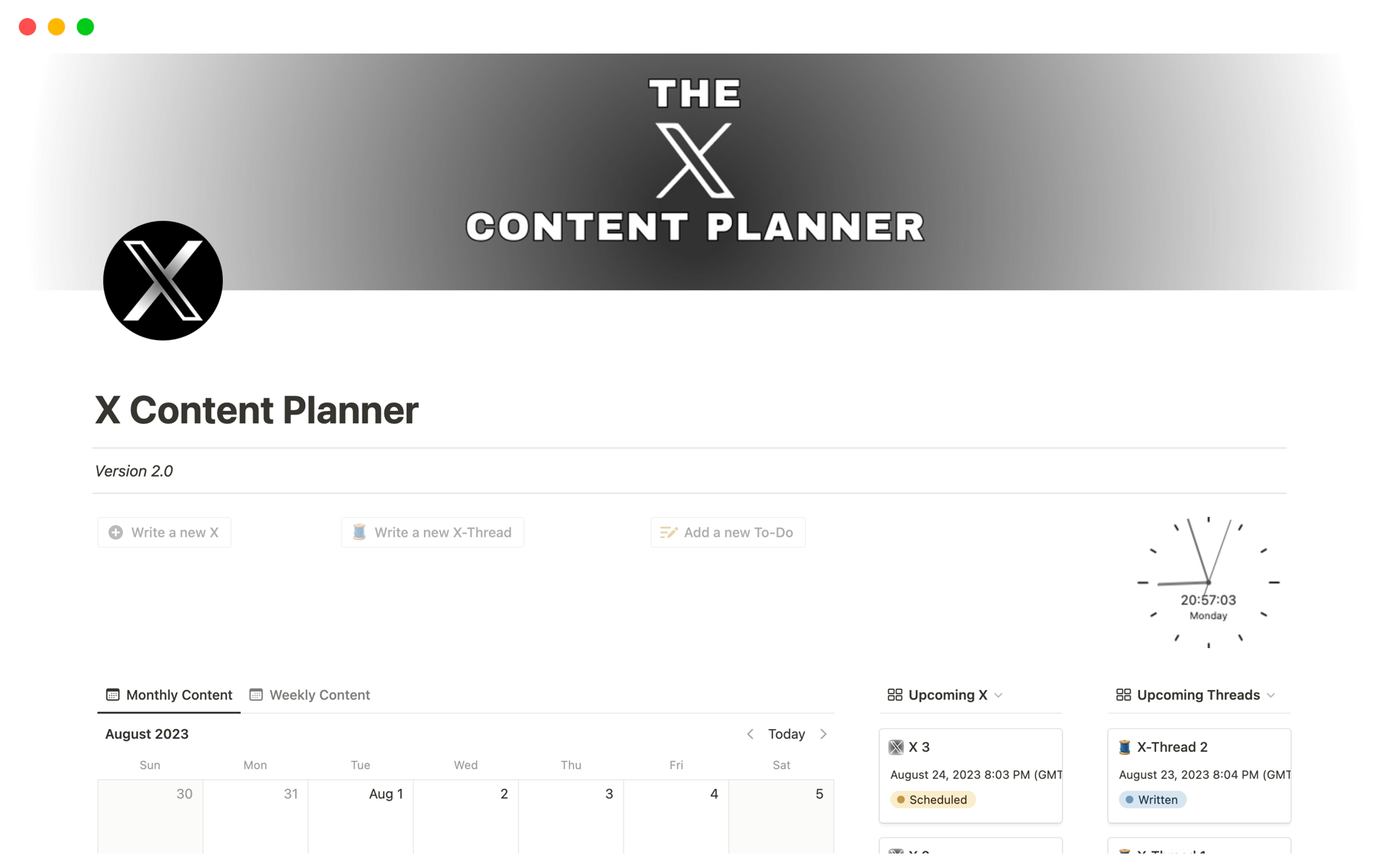Click the gallery icon beside Upcoming Threads

tap(1123, 694)
